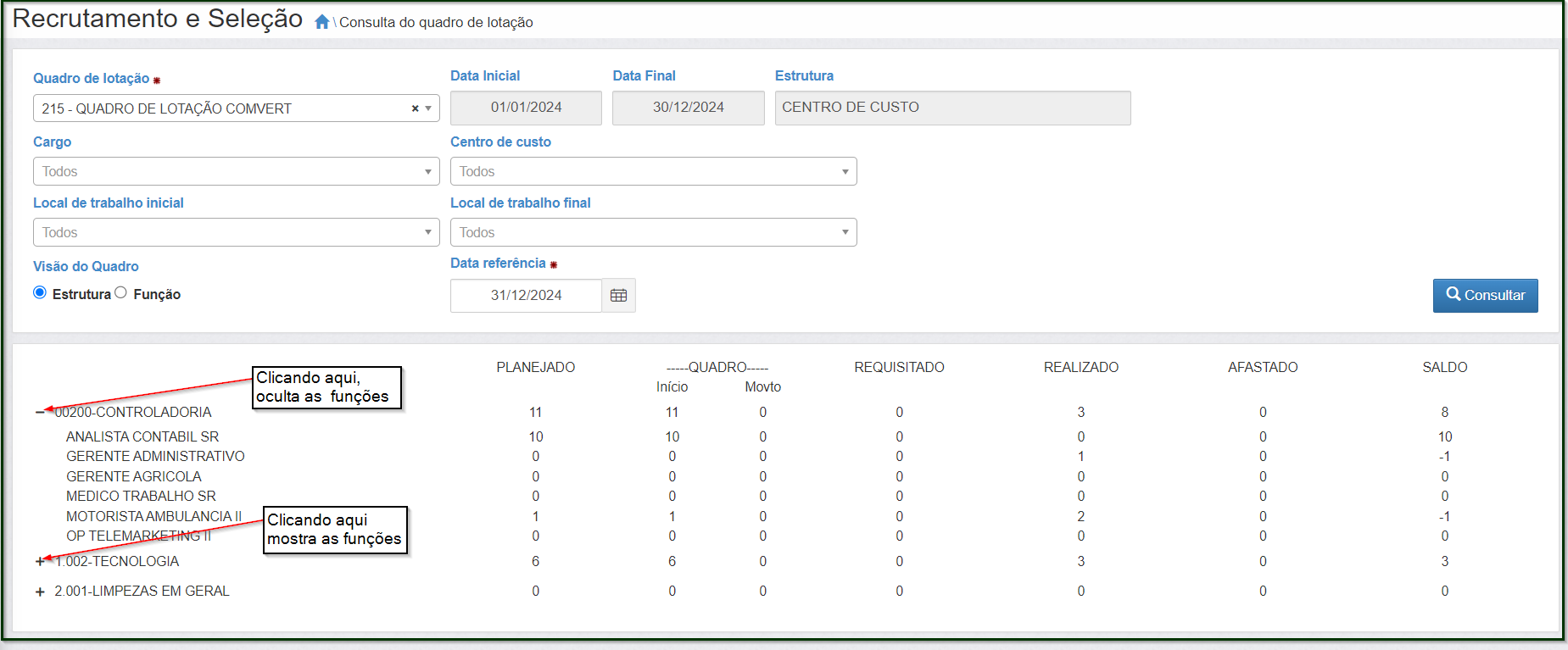
Task: Click the 00200-CONTROLADORIA label
Action: point(133,412)
